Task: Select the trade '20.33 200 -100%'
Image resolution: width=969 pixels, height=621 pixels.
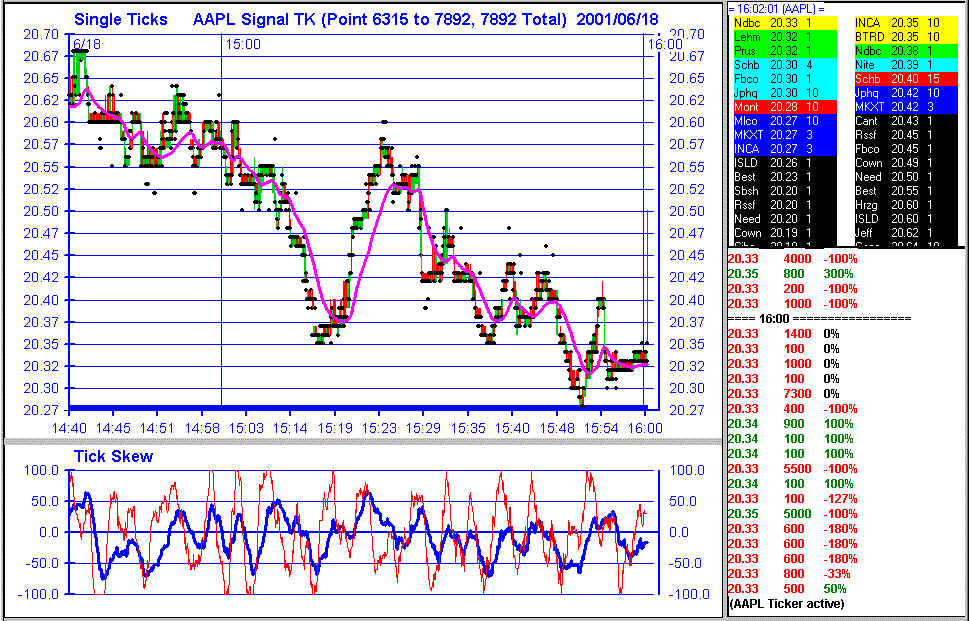Action: (792, 289)
